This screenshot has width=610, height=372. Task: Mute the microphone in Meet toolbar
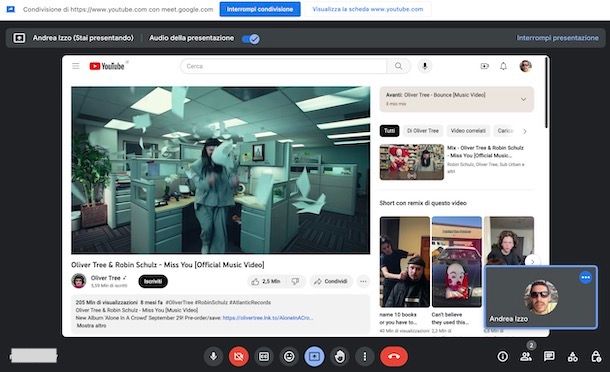tap(213, 356)
